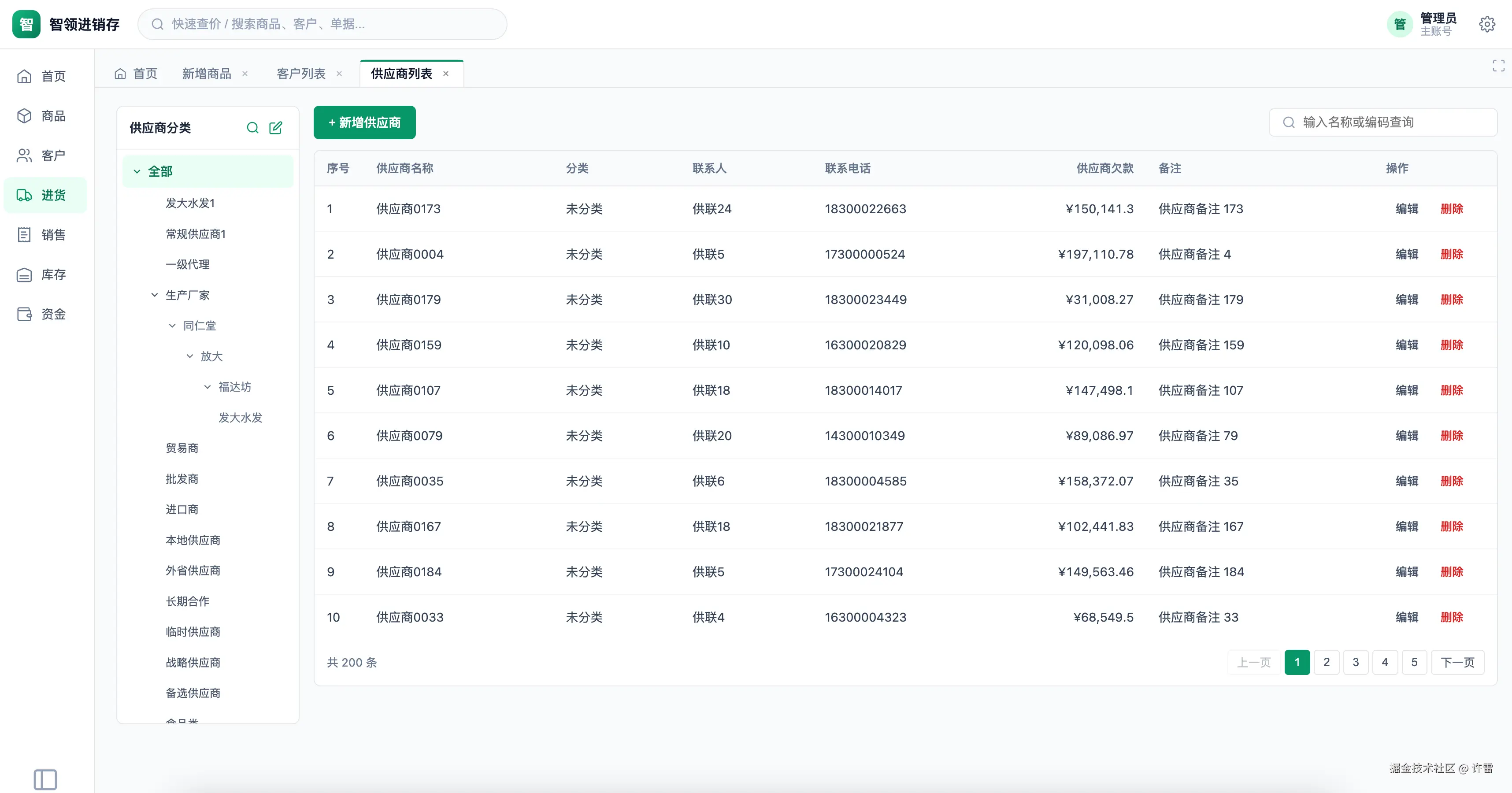This screenshot has width=1512, height=793.
Task: Click the 库存 storage icon in sidebar
Action: click(x=24, y=275)
